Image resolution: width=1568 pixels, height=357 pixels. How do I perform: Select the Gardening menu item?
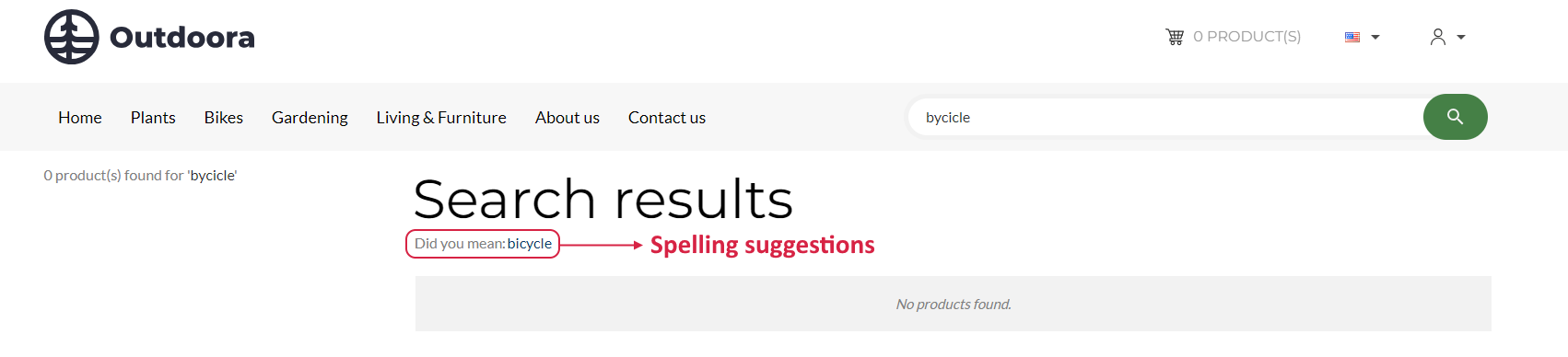pyautogui.click(x=310, y=118)
